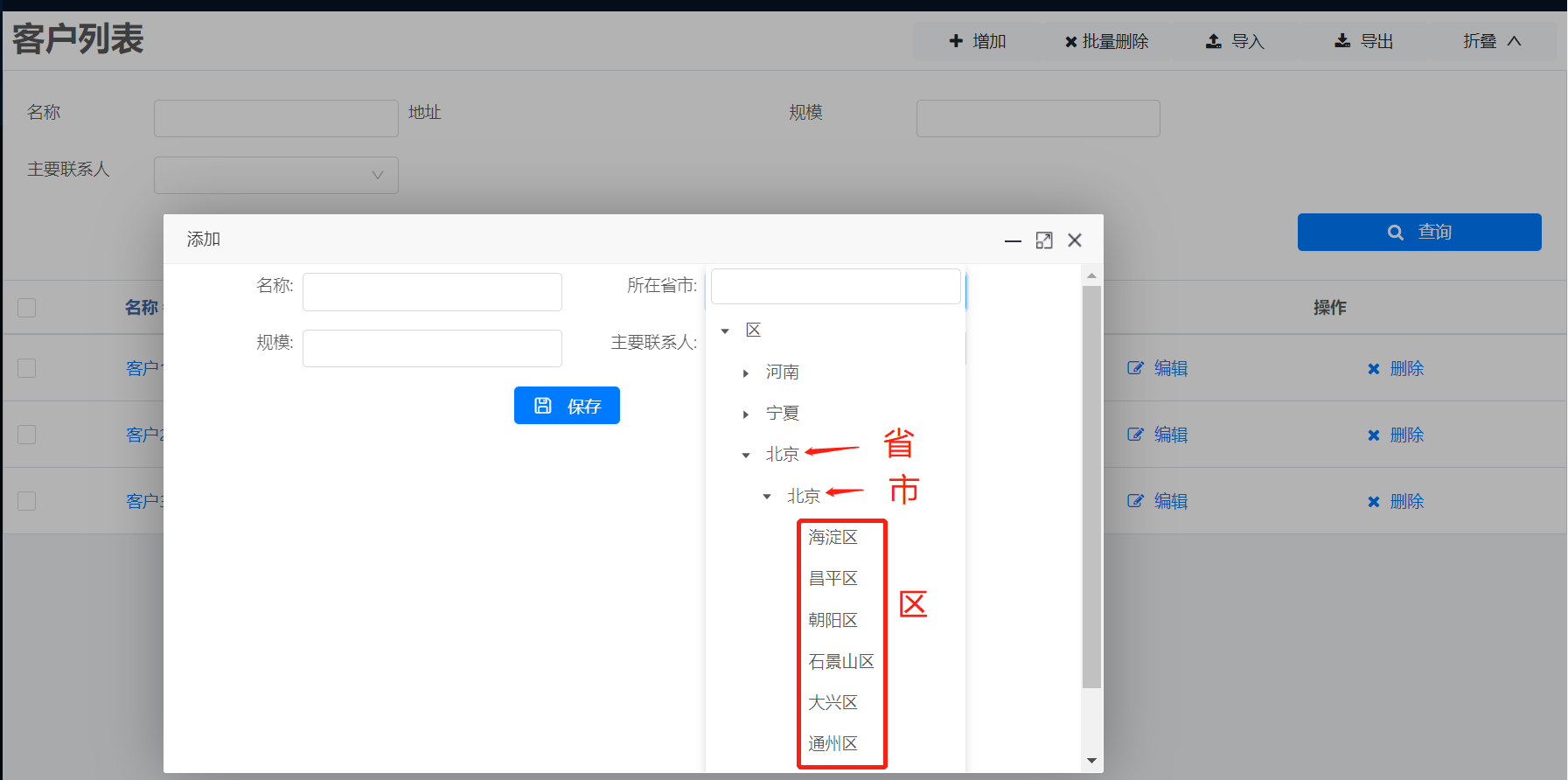
Task: Open the 主要联系人 filter dropdown
Action: point(276,175)
